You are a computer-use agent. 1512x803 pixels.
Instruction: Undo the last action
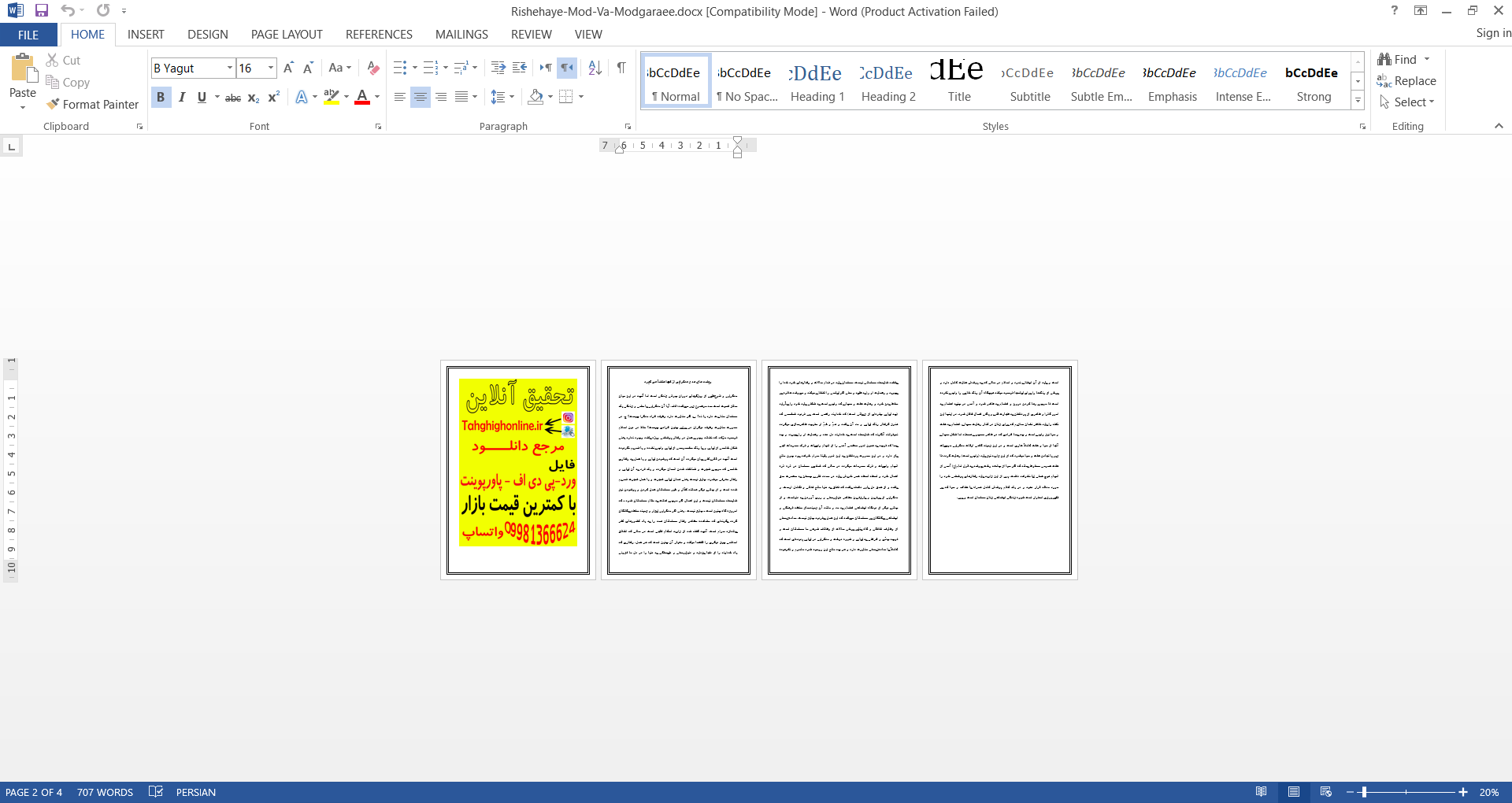pos(68,11)
